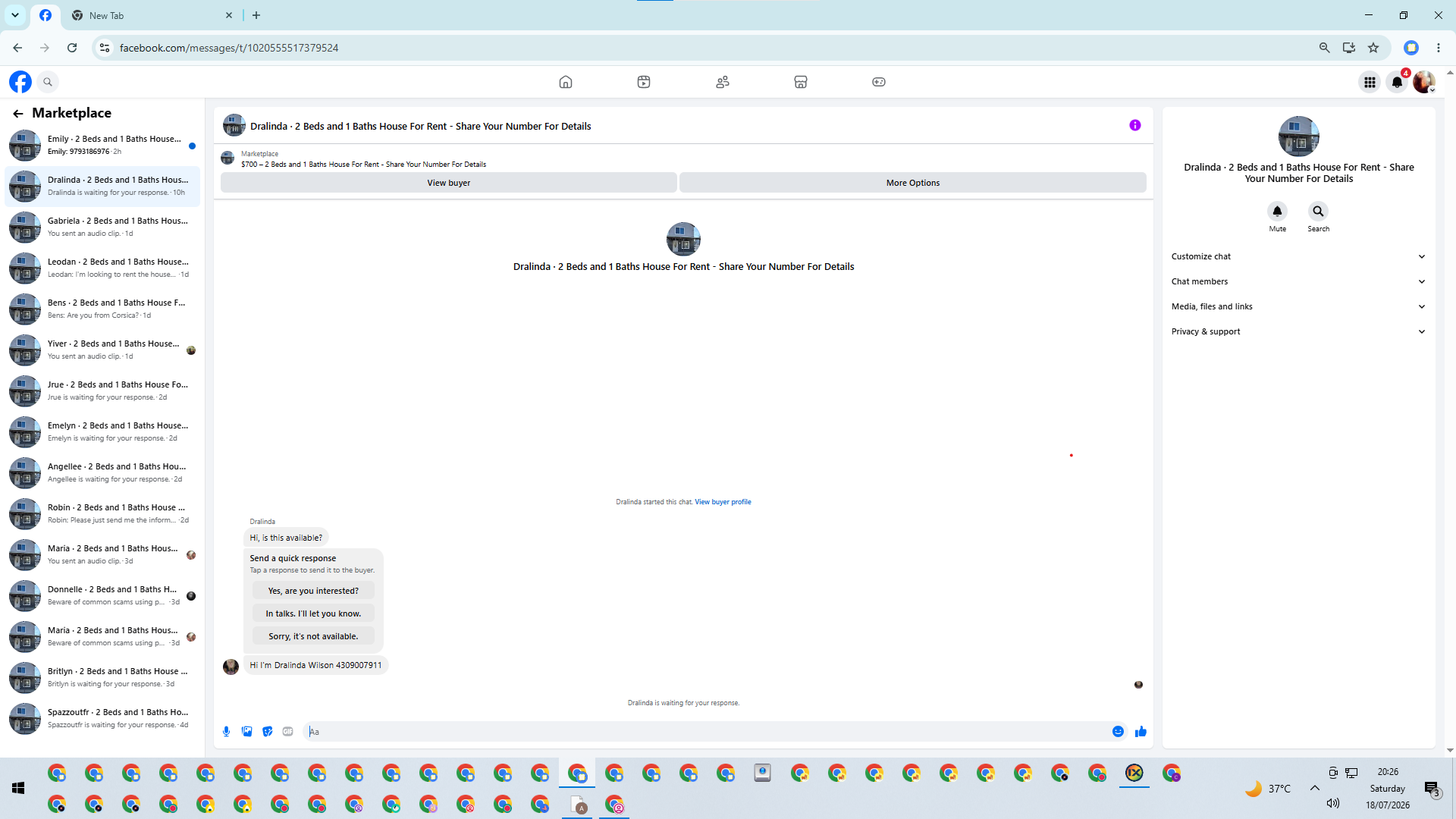Image resolution: width=1456 pixels, height=819 pixels.
Task: Open Facebook home feed icon
Action: (x=566, y=82)
